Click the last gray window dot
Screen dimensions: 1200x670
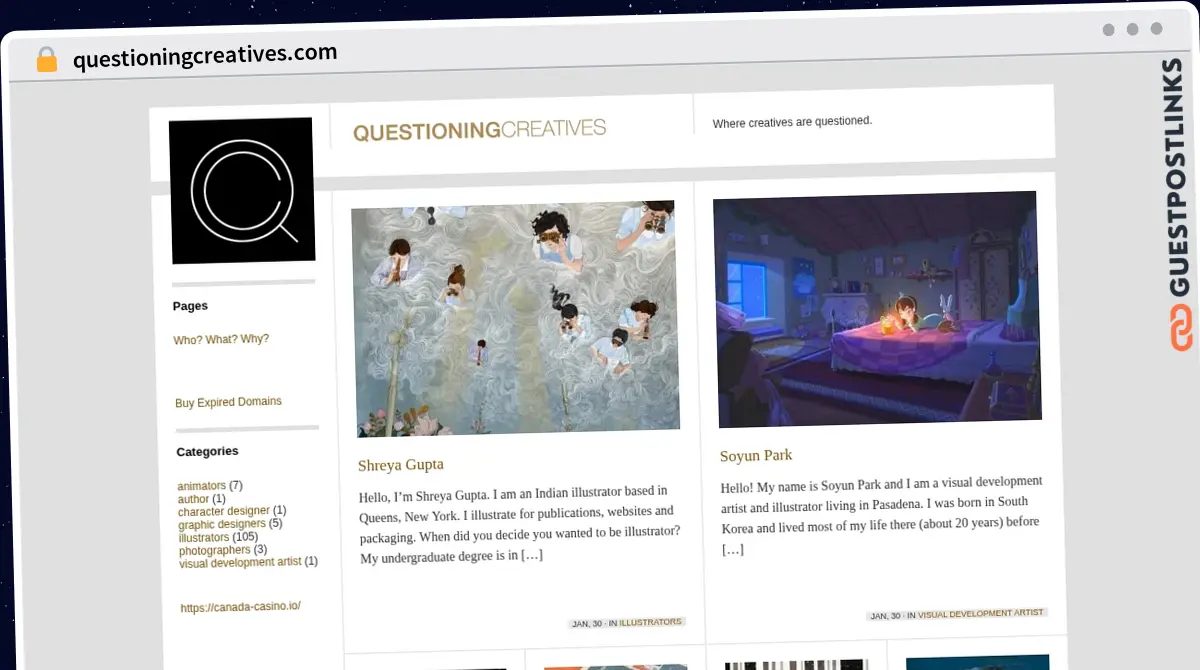[x=1156, y=29]
